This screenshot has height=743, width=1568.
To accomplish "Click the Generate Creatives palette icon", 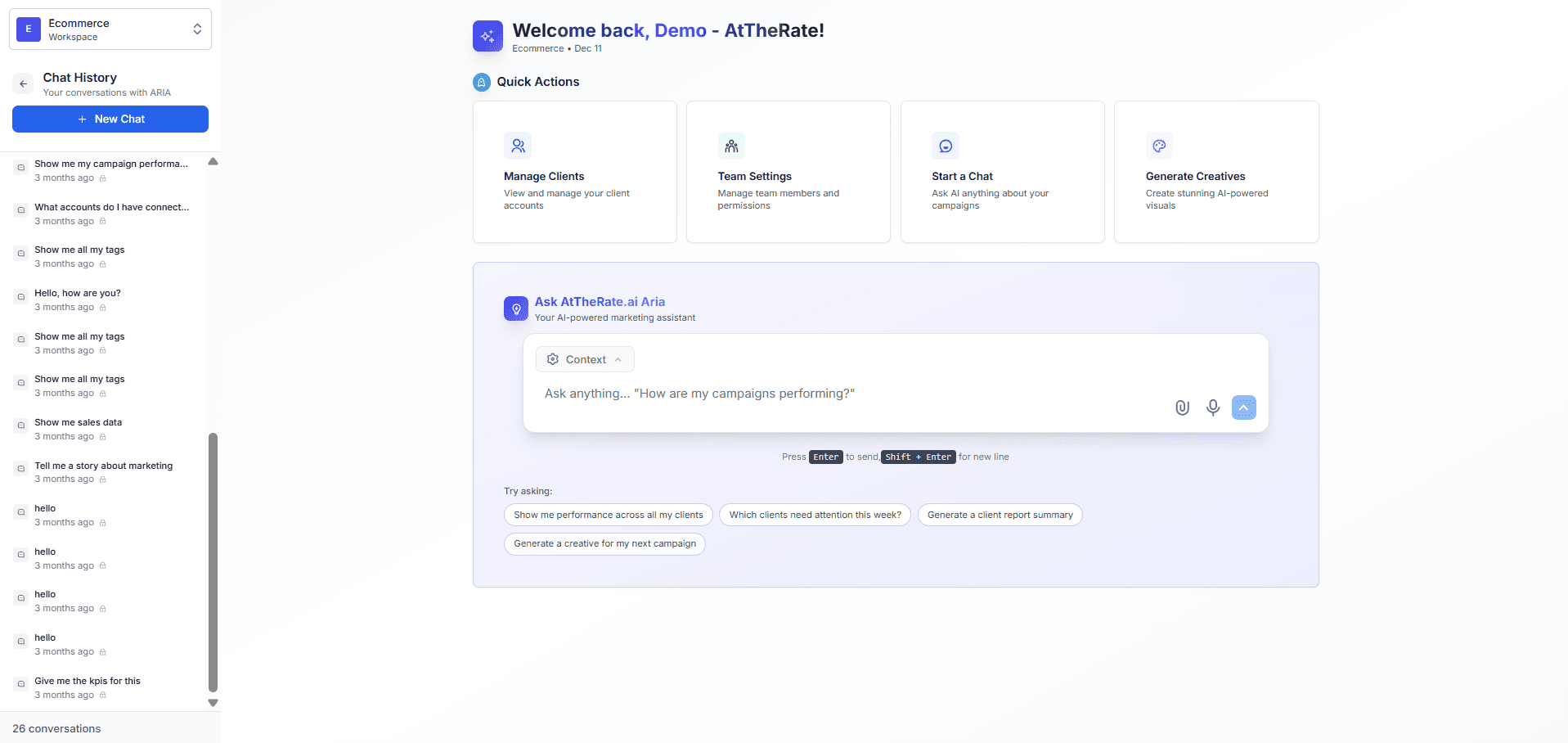I will [1159, 146].
